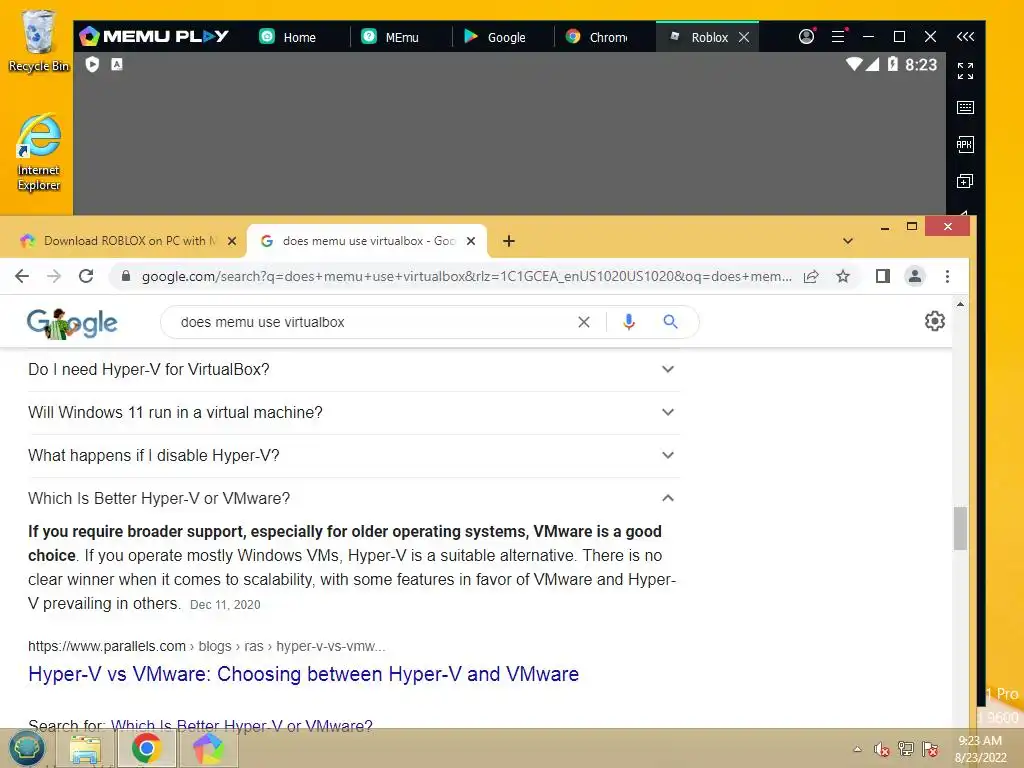Close the Roblox tab in MEmu
1024x768 pixels.
tap(744, 37)
